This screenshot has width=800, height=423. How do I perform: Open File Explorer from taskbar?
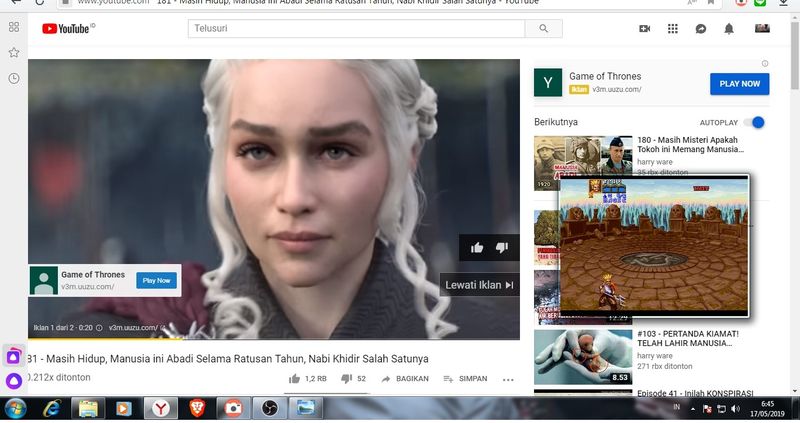point(88,409)
